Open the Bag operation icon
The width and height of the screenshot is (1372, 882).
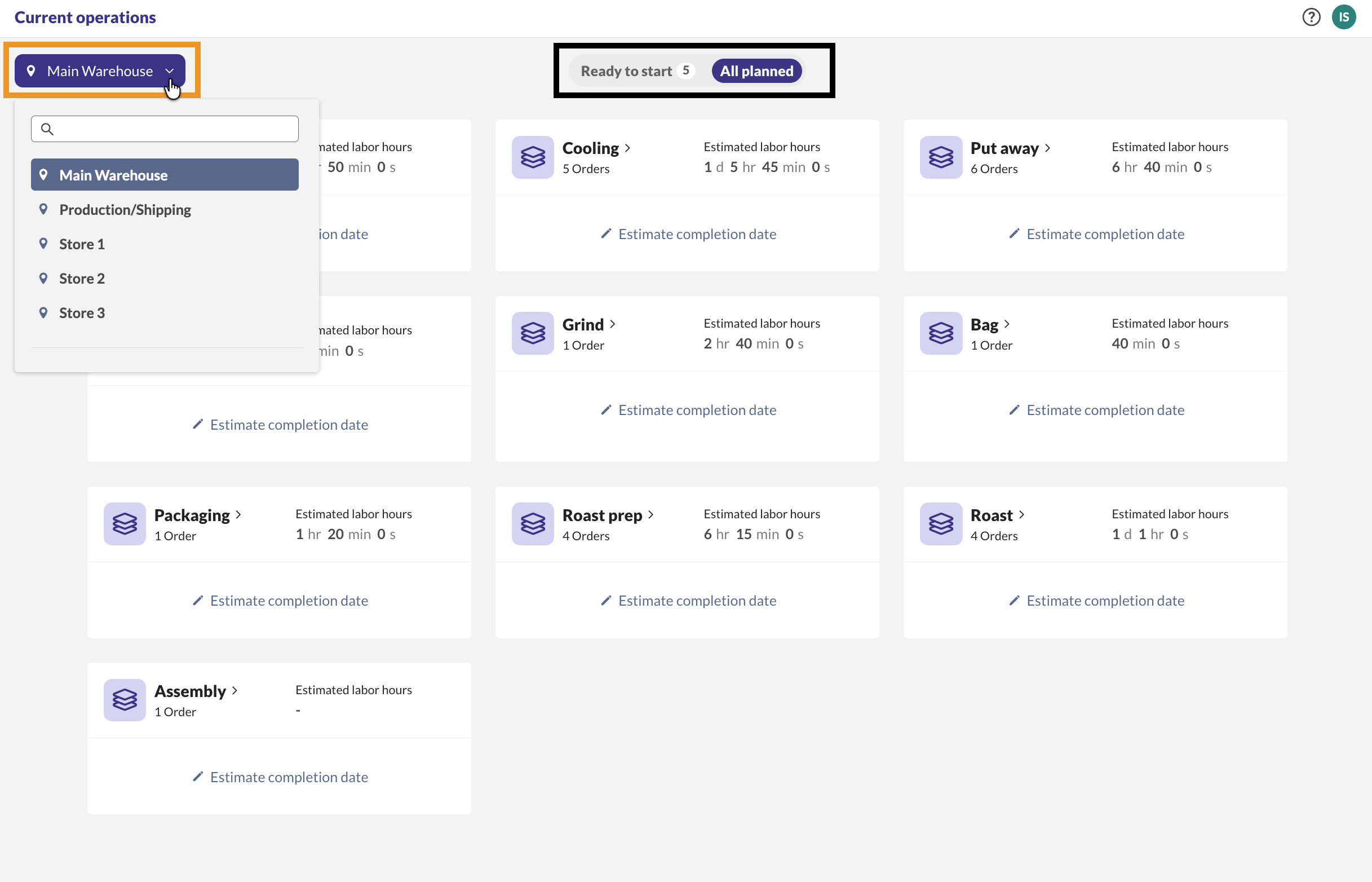pyautogui.click(x=940, y=333)
